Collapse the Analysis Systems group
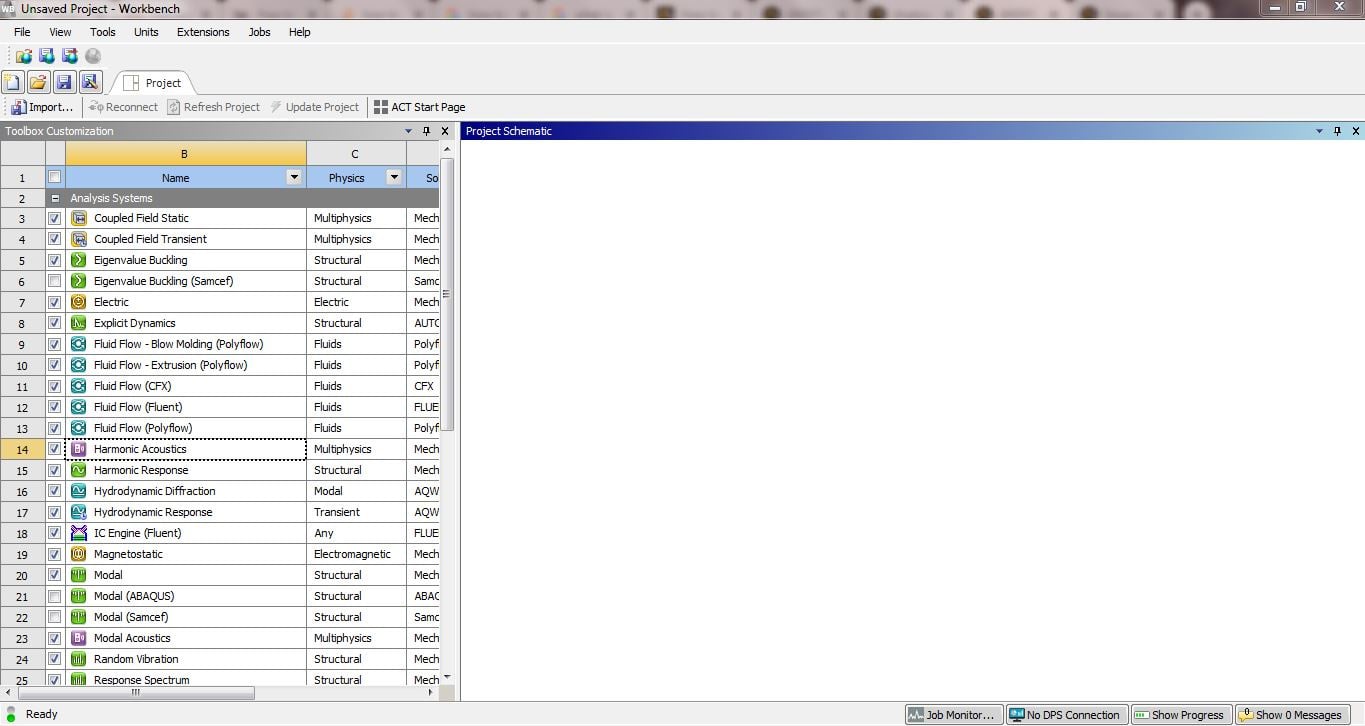Image resolution: width=1365 pixels, height=726 pixels. click(x=55, y=198)
